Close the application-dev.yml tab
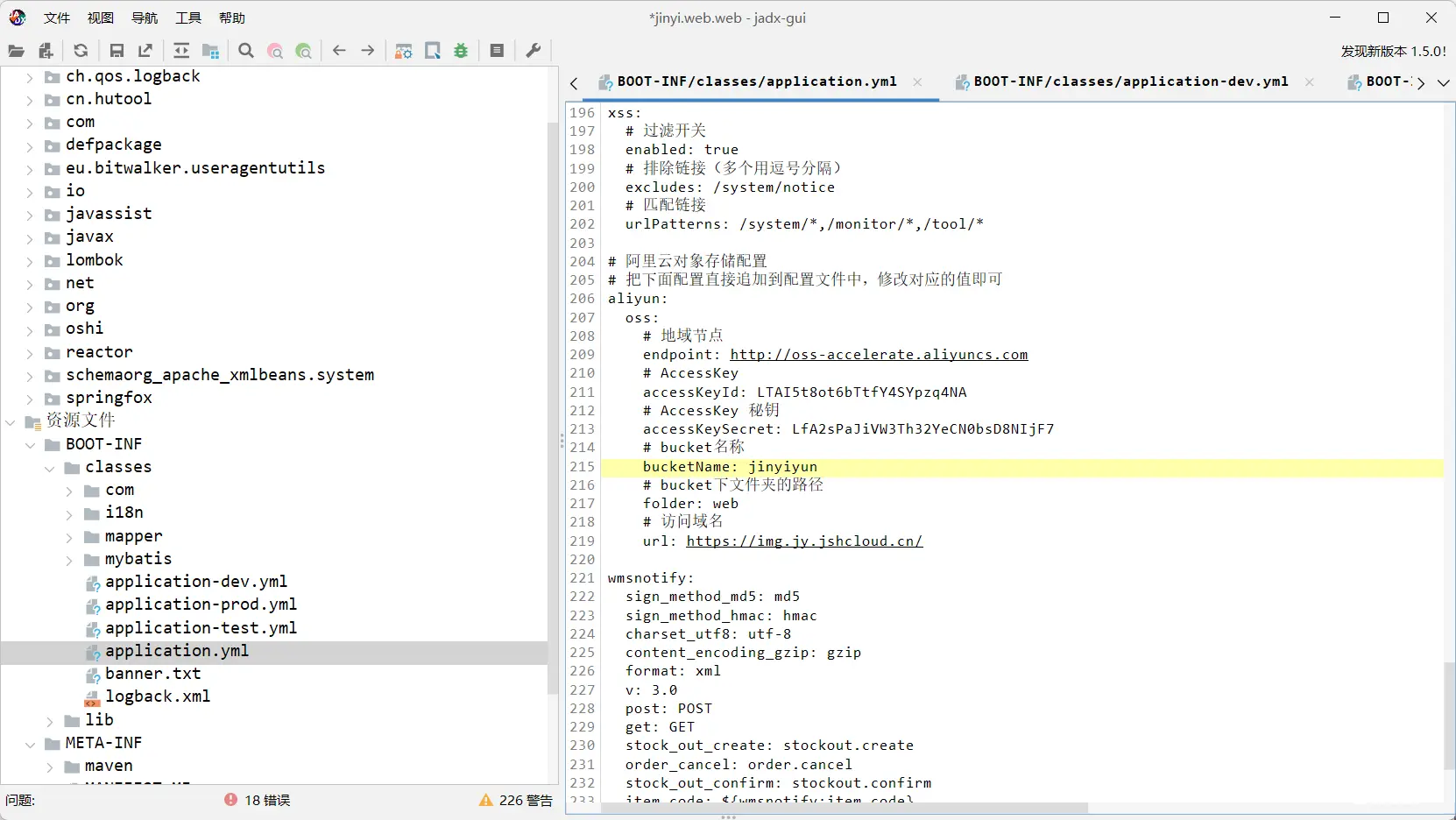The height and width of the screenshot is (820, 1456). [1309, 82]
